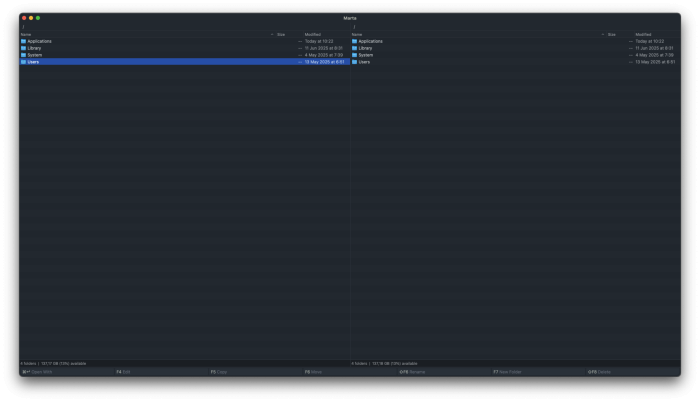This screenshot has width=700, height=402.
Task: Click the Users folder icon in right pane
Action: [355, 62]
